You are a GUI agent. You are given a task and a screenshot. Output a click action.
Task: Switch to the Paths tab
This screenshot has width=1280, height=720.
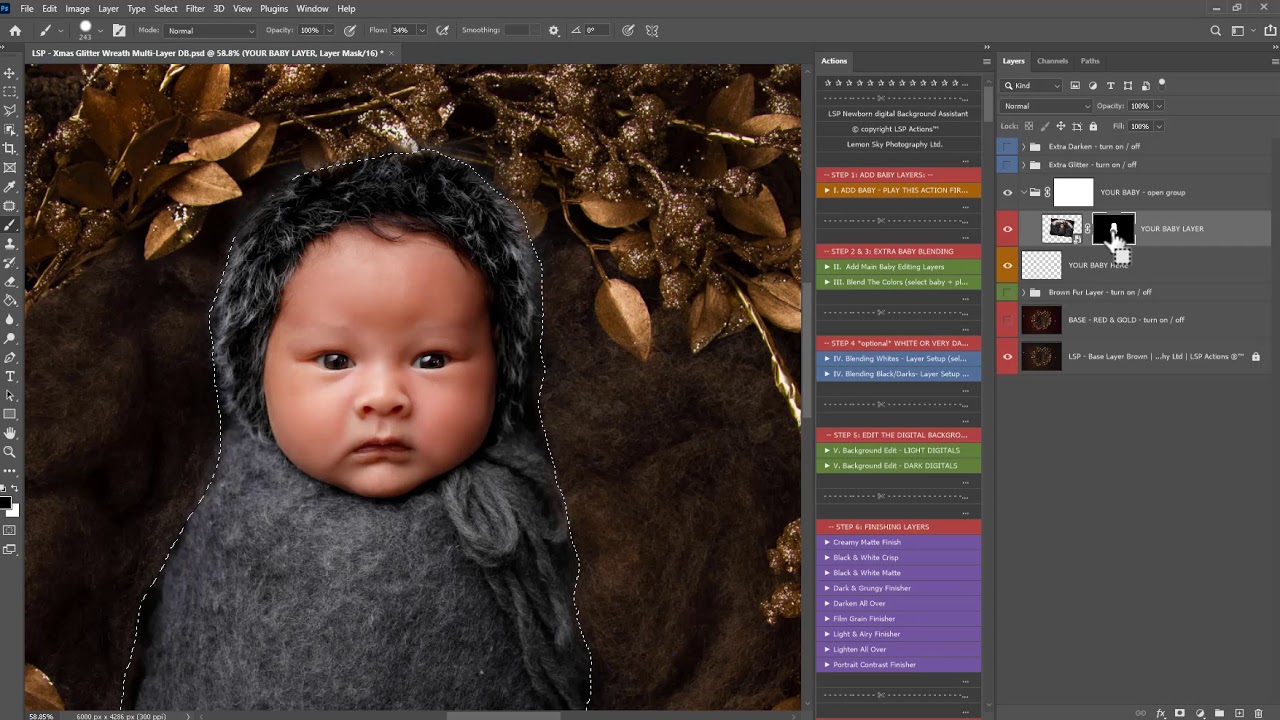[x=1090, y=61]
